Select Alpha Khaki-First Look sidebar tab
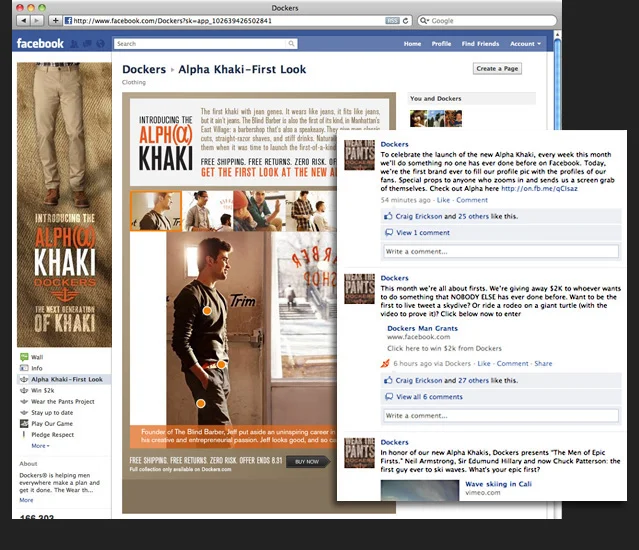The width and height of the screenshot is (639, 550). pos(64,379)
